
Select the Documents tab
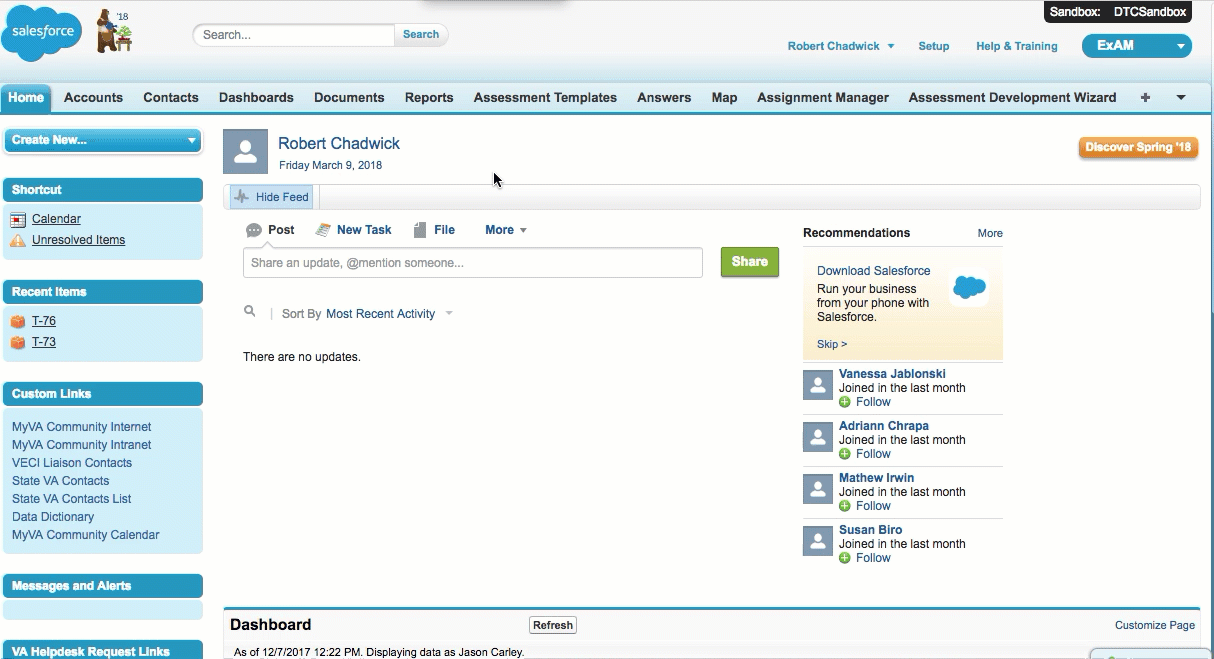(x=349, y=97)
